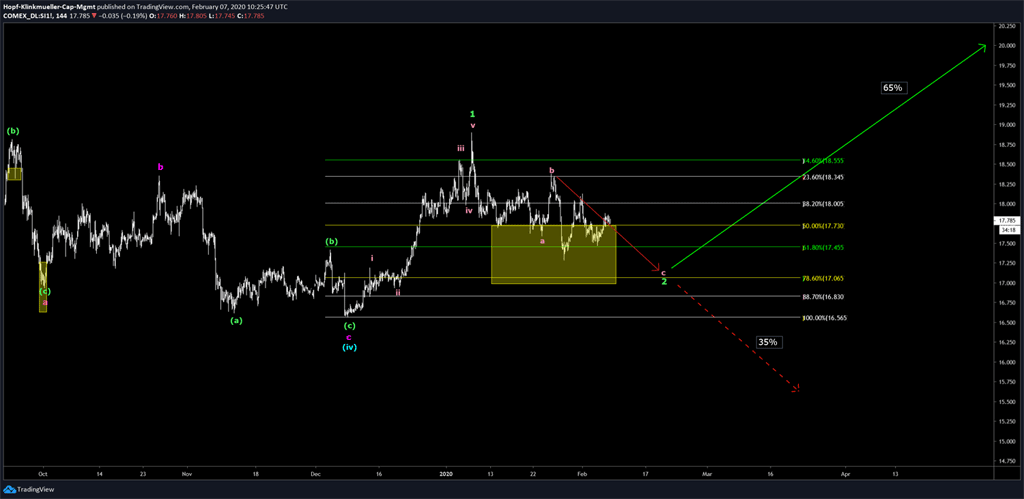The width and height of the screenshot is (1024, 499).
Task: Click the cyan (iv) wave label
Action: pyautogui.click(x=349, y=347)
